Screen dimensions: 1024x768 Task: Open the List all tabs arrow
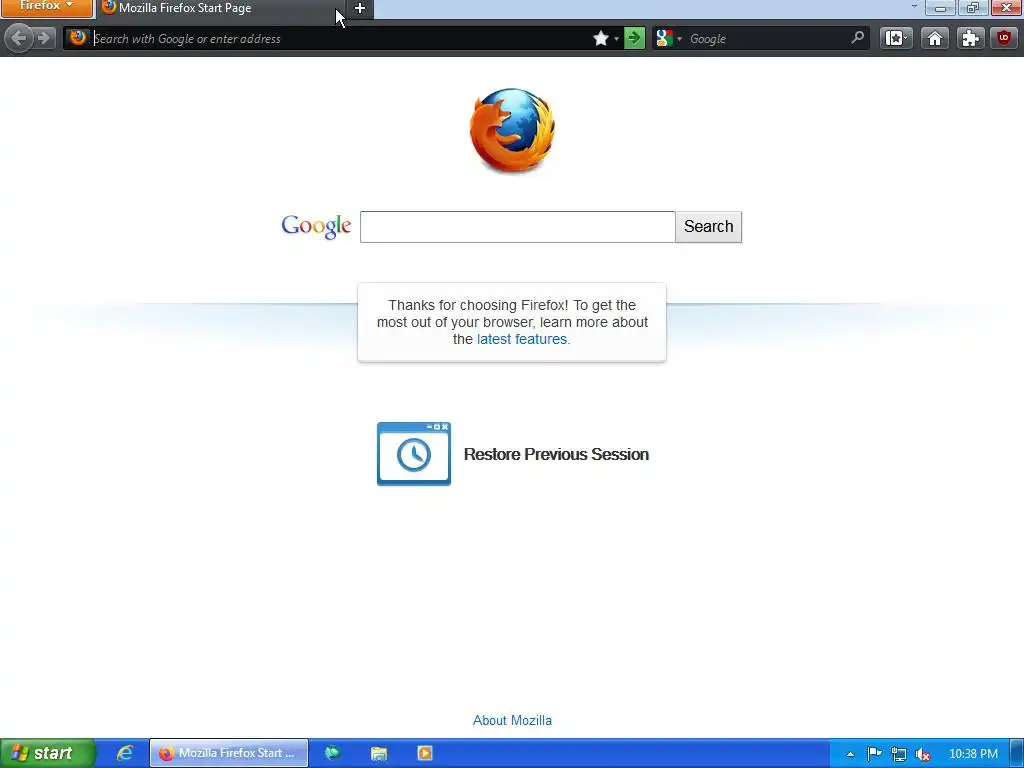click(914, 7)
